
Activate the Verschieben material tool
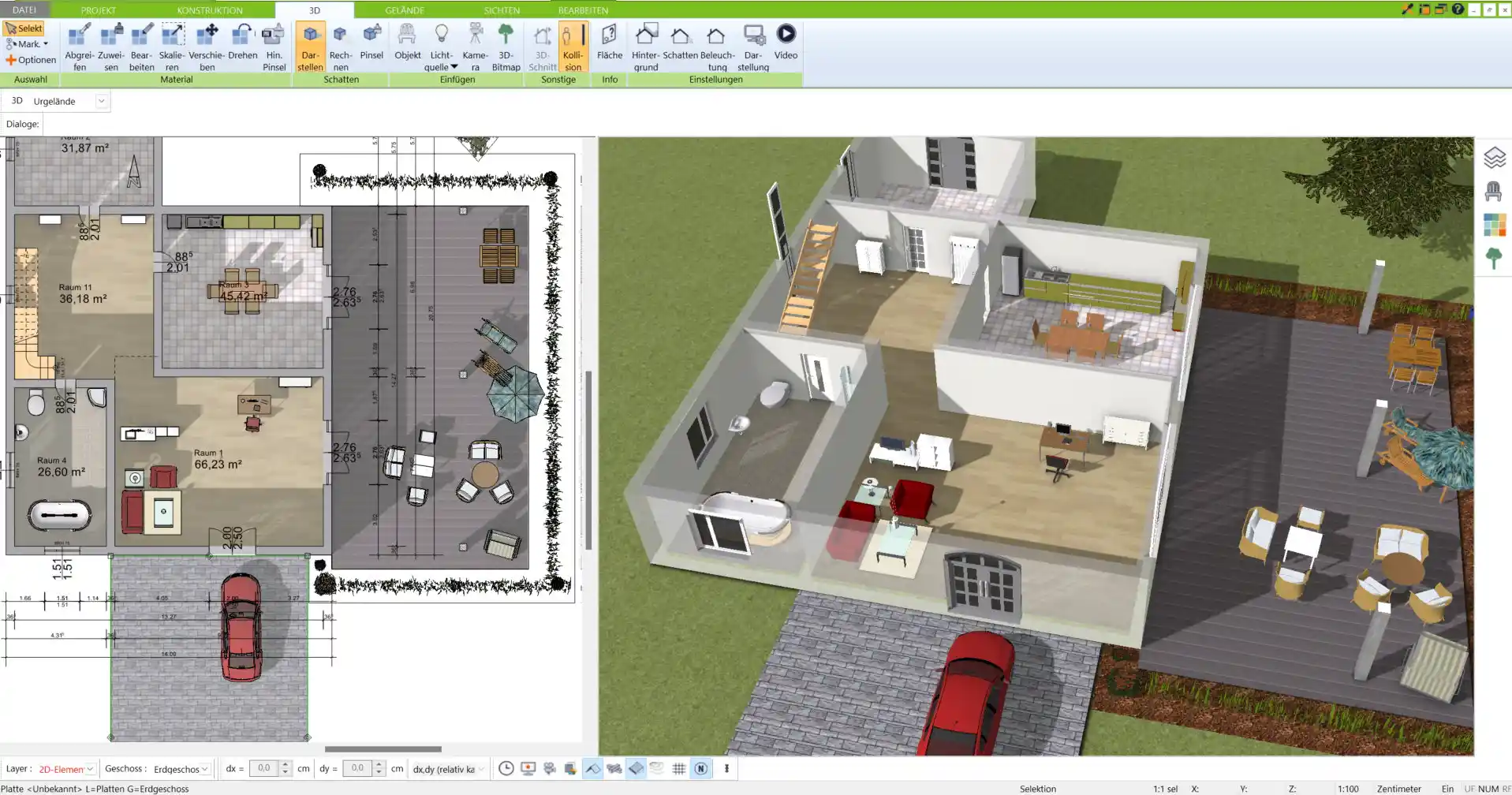coord(207,47)
